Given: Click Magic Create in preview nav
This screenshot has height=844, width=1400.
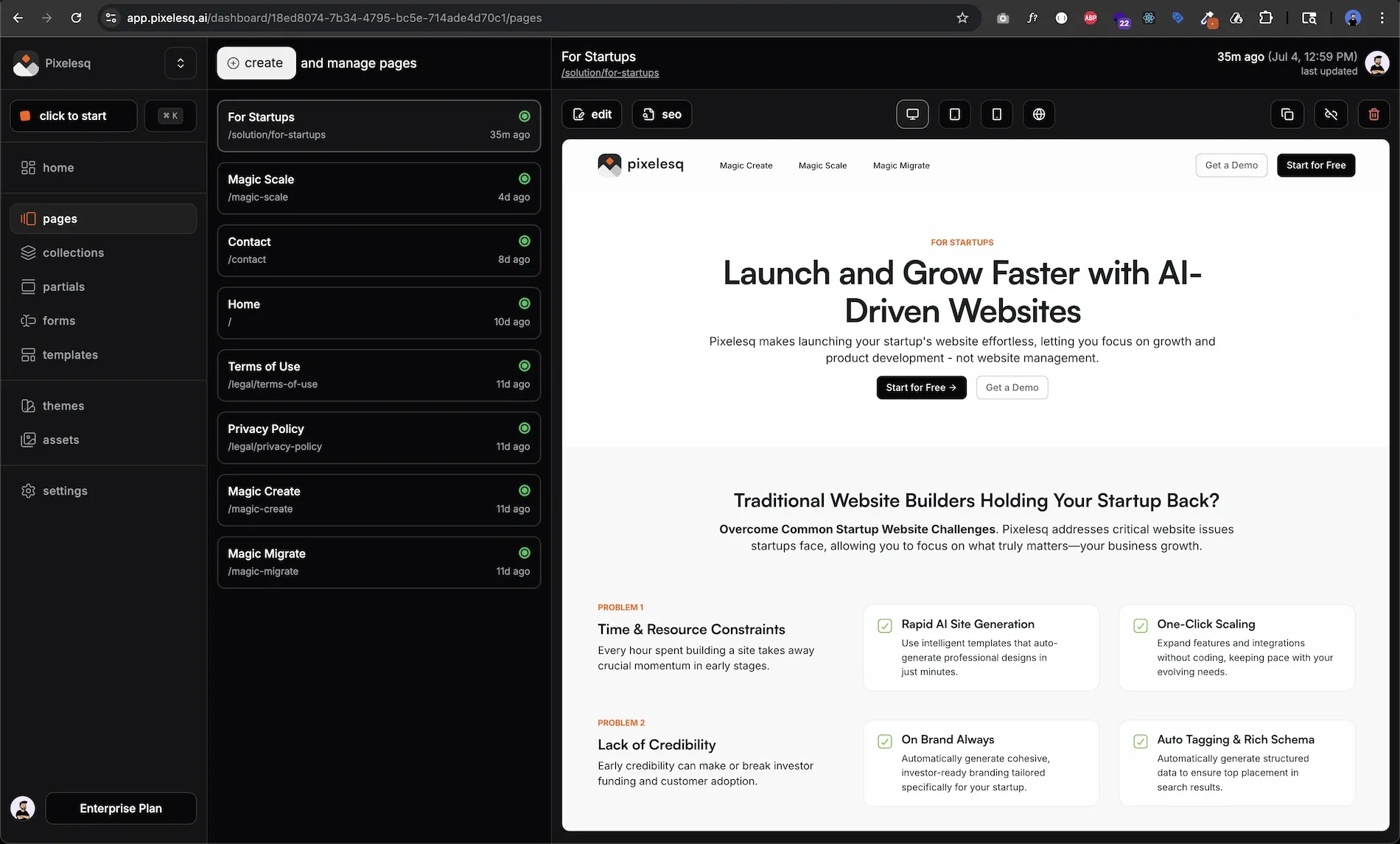Looking at the screenshot, I should [x=746, y=166].
